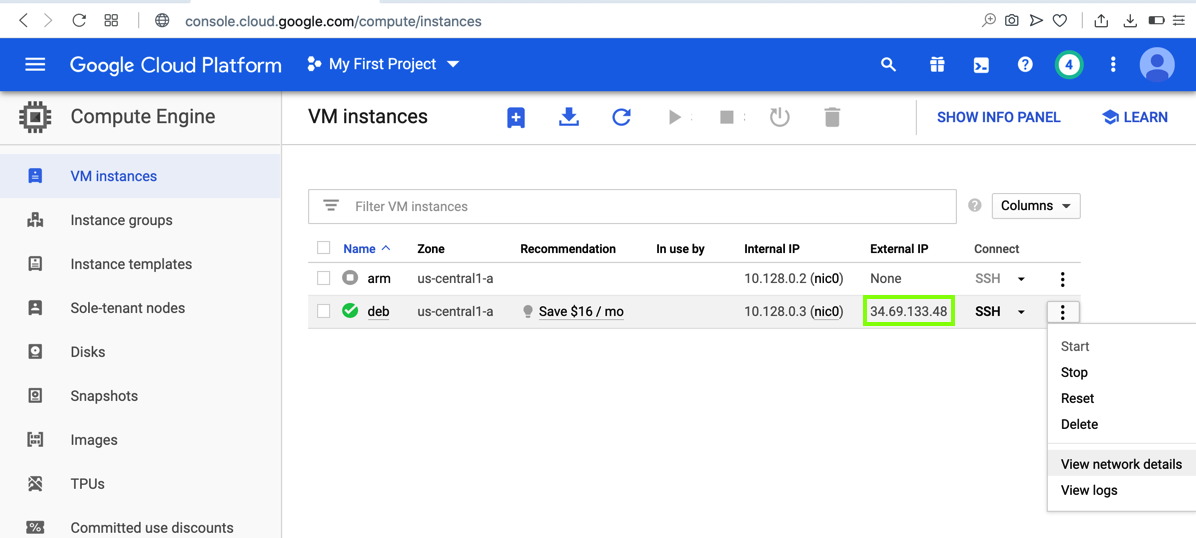Click nic0 link for deb internal IP
The height and width of the screenshot is (538, 1196).
[827, 311]
